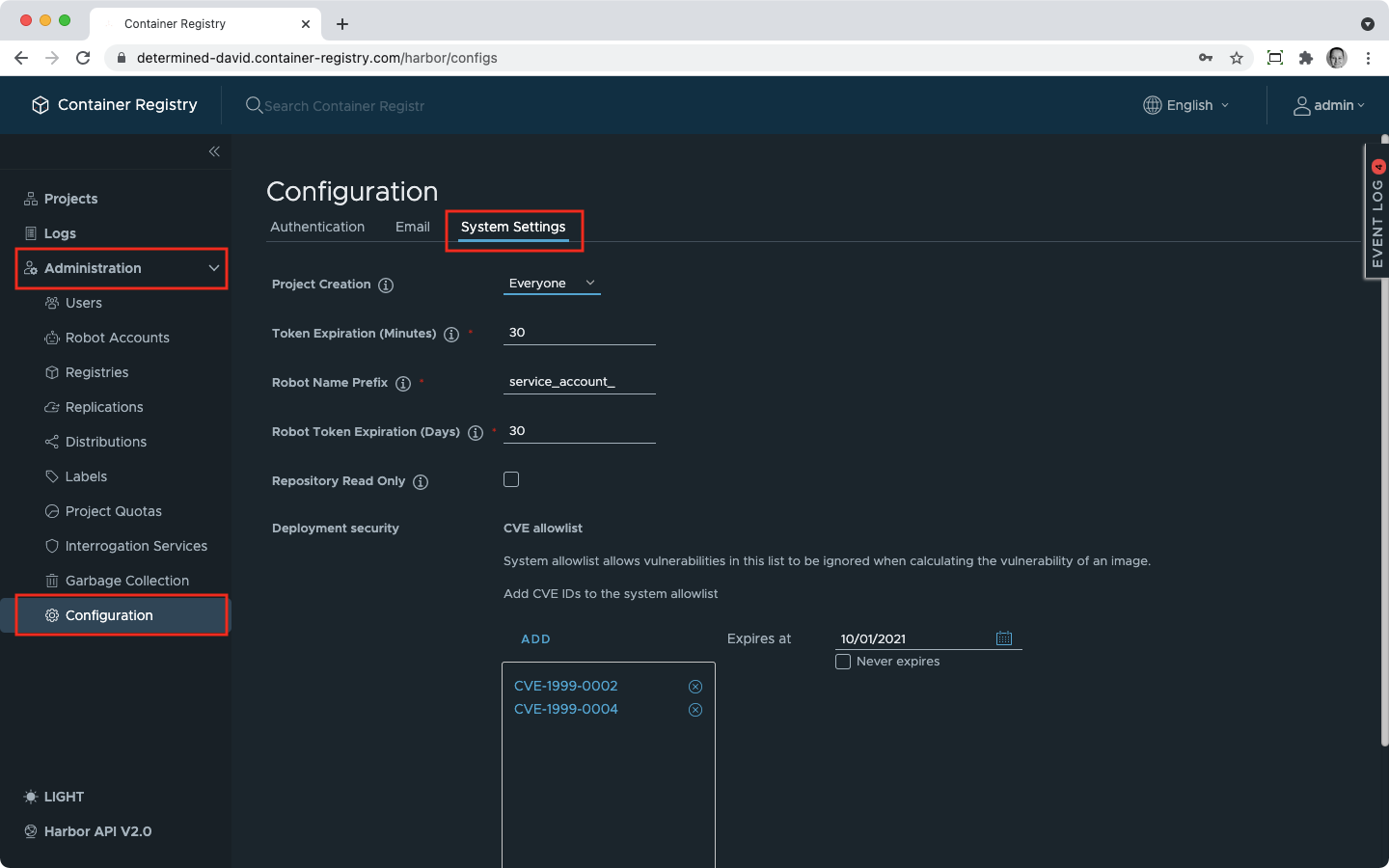Click the language globe icon
Viewport: 1389px width, 868px height.
tap(1153, 105)
